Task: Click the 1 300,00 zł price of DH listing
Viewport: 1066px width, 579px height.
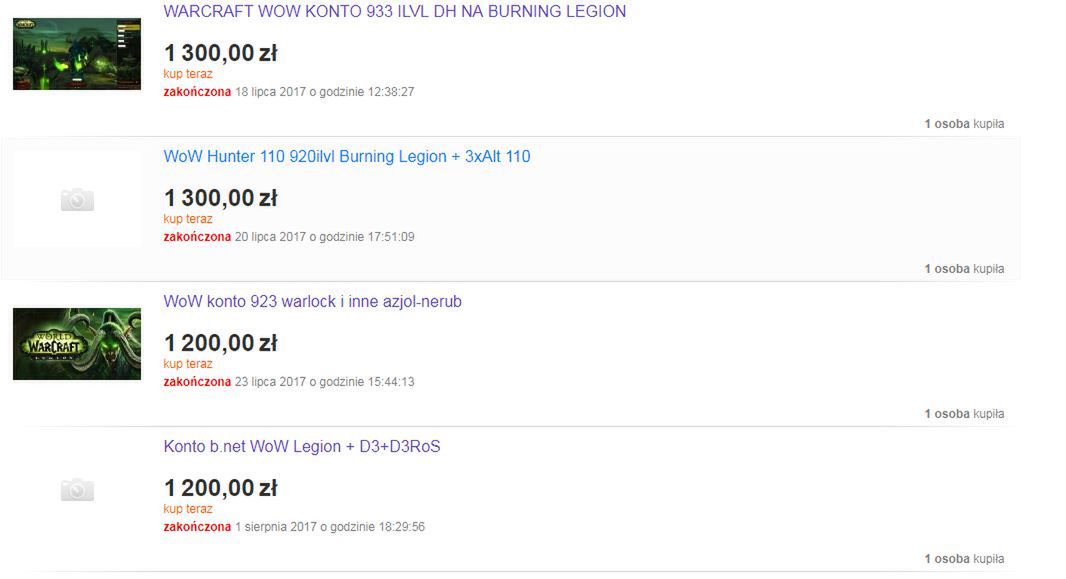Action: click(220, 52)
